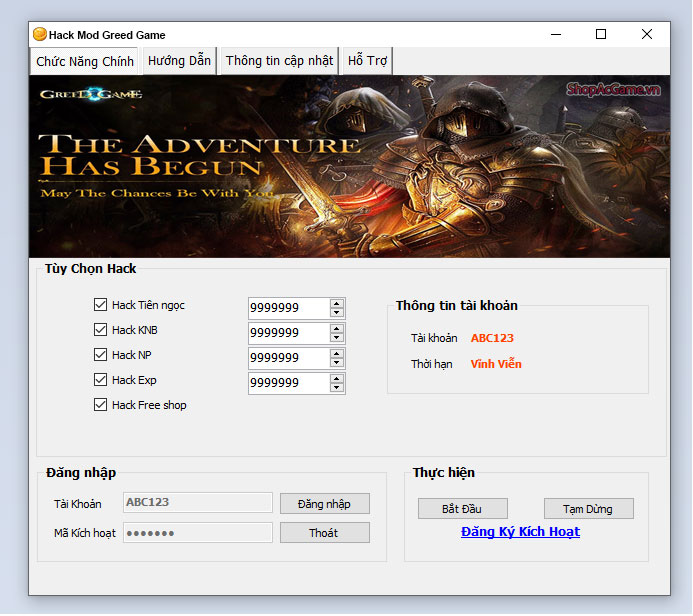The height and width of the screenshot is (616, 693).
Task: Start with the Bắt Đầu button
Action: pyautogui.click(x=462, y=509)
